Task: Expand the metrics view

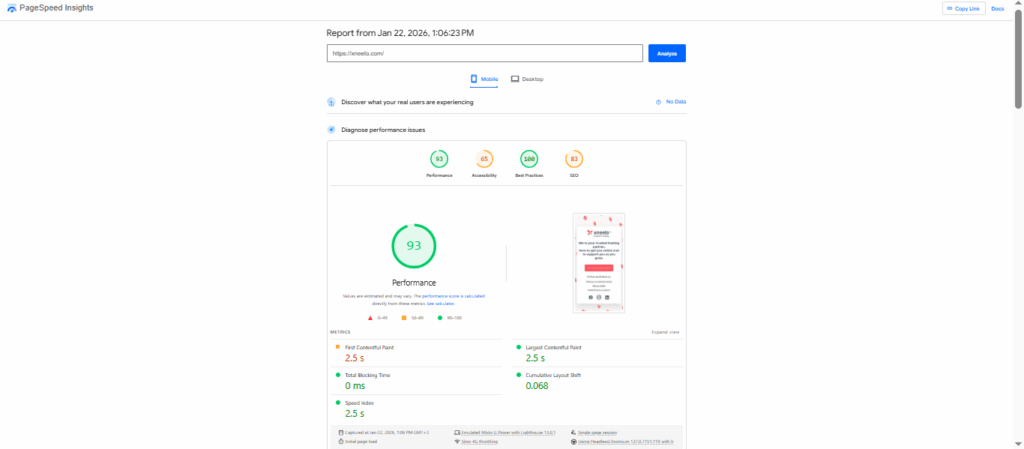Action: click(665, 331)
